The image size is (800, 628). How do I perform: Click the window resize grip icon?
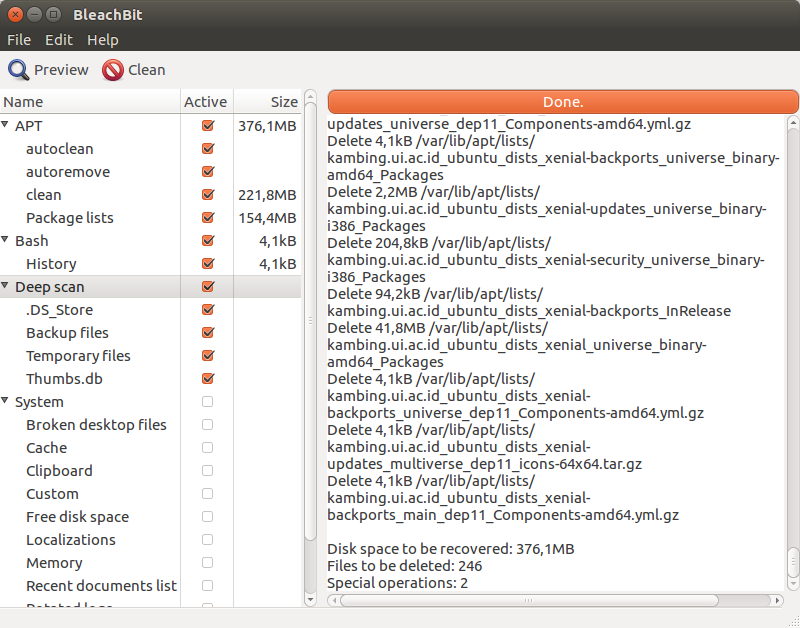point(793,622)
